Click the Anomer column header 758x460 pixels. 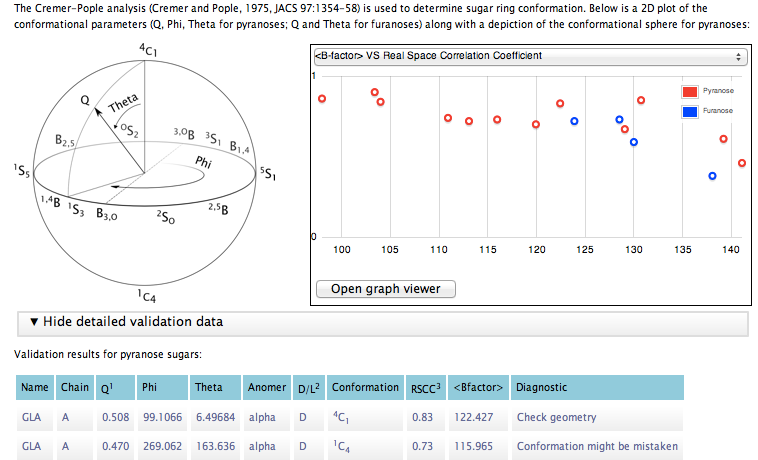click(x=267, y=388)
